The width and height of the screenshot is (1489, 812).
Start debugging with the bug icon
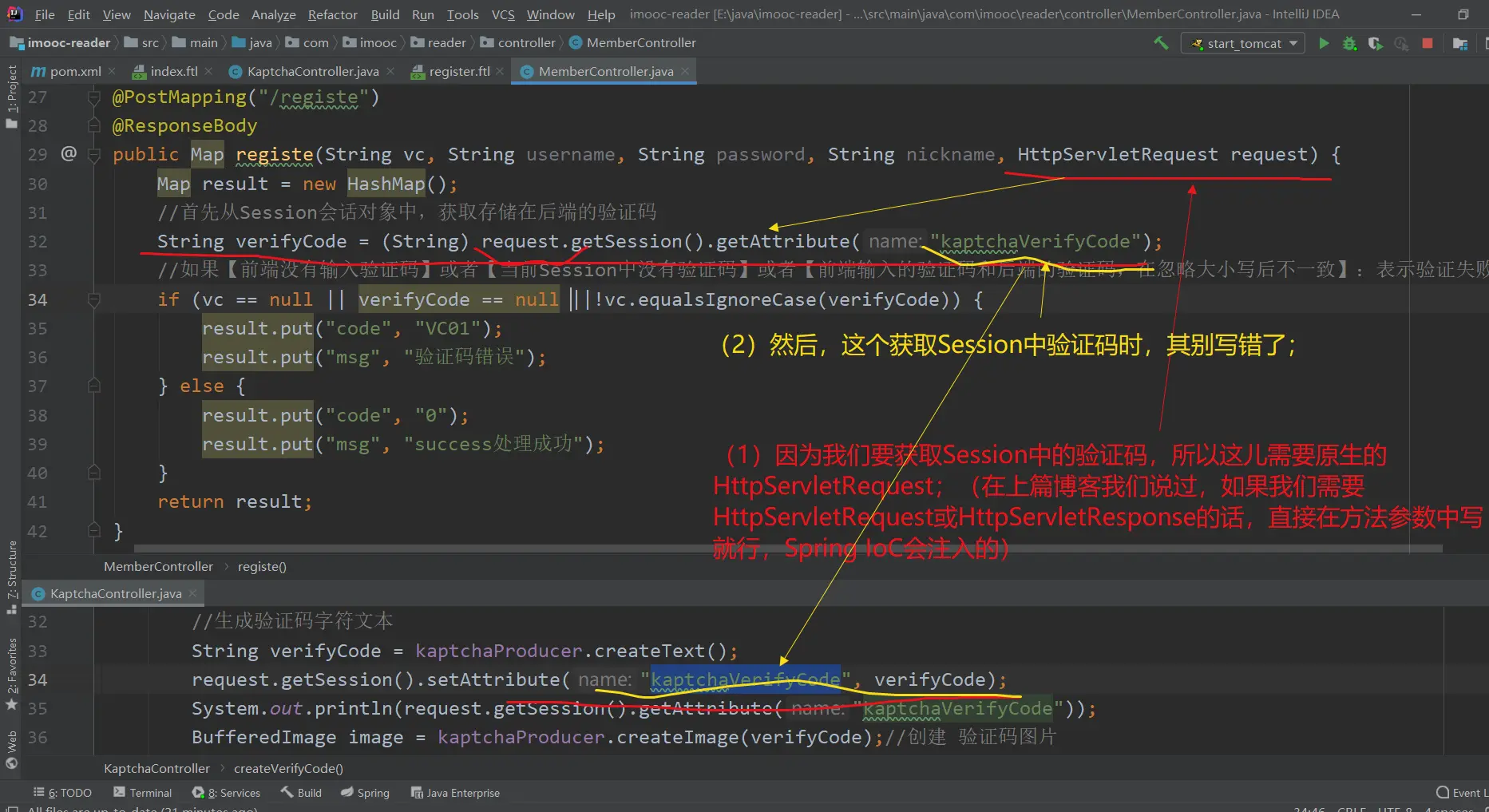click(x=1349, y=43)
